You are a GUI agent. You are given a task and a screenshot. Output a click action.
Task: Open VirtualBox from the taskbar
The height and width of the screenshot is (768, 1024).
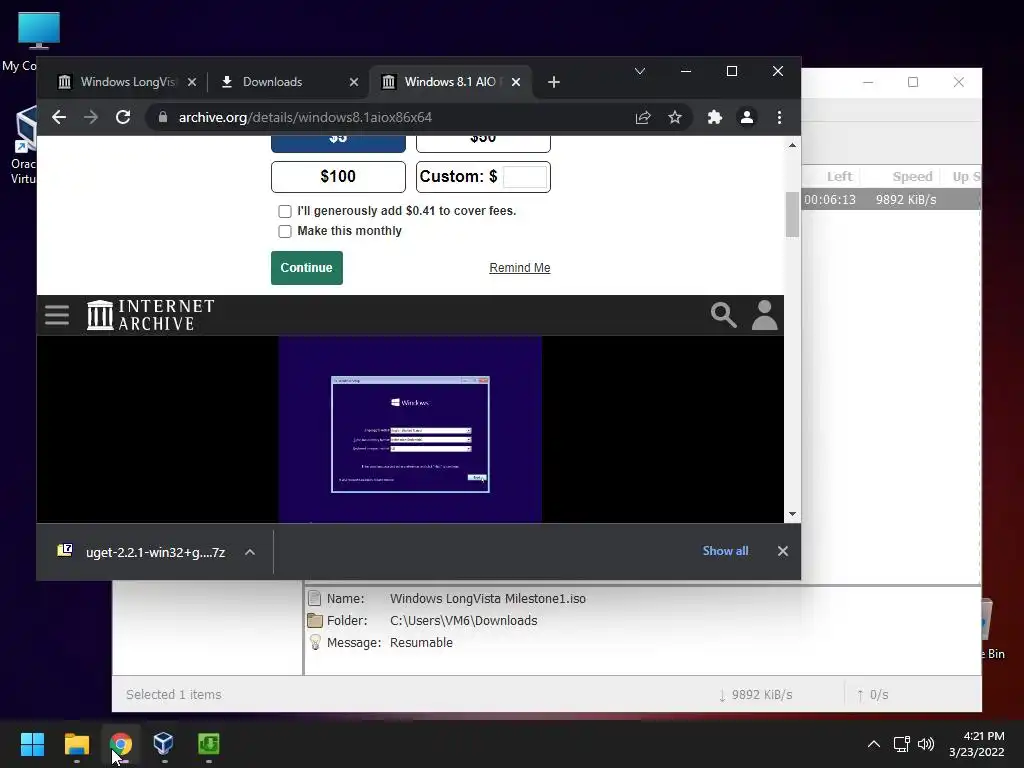[164, 744]
